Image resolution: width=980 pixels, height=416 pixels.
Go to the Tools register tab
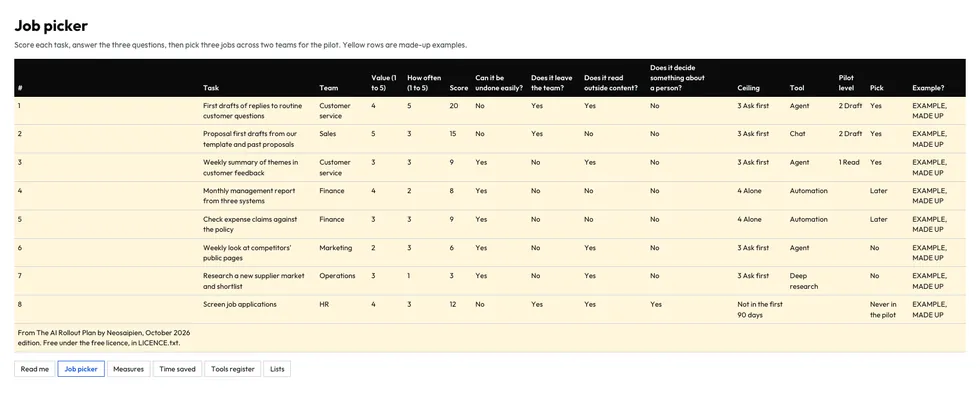point(232,369)
